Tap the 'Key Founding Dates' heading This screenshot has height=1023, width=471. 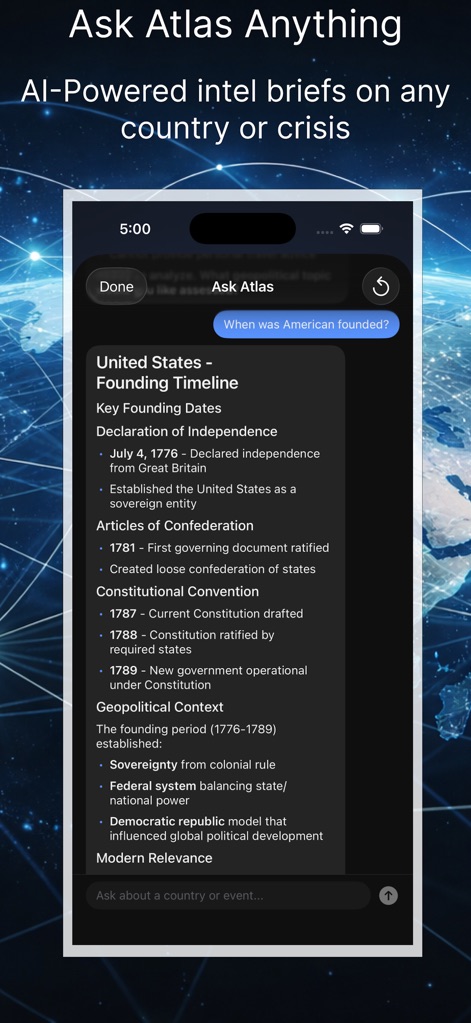point(159,408)
